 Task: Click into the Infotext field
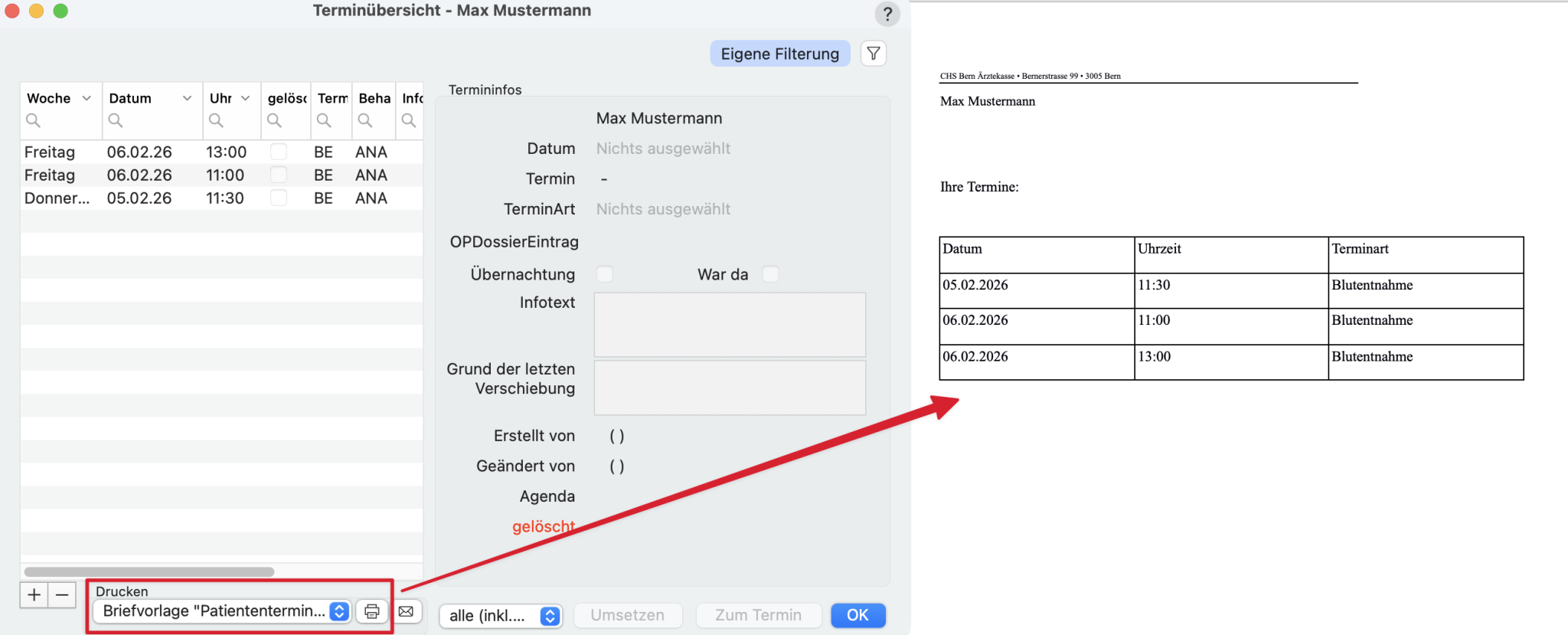(730, 324)
